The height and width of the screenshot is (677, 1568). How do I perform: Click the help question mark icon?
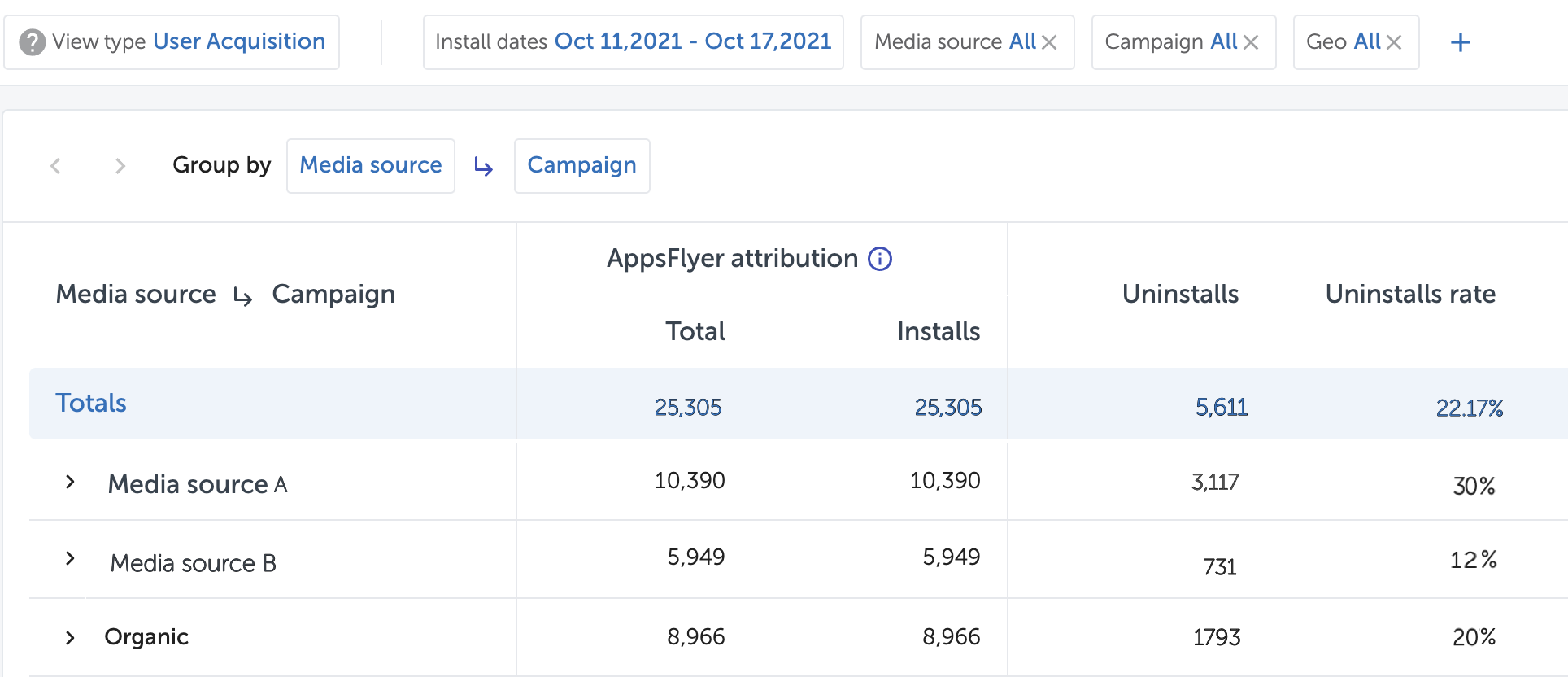pos(32,42)
